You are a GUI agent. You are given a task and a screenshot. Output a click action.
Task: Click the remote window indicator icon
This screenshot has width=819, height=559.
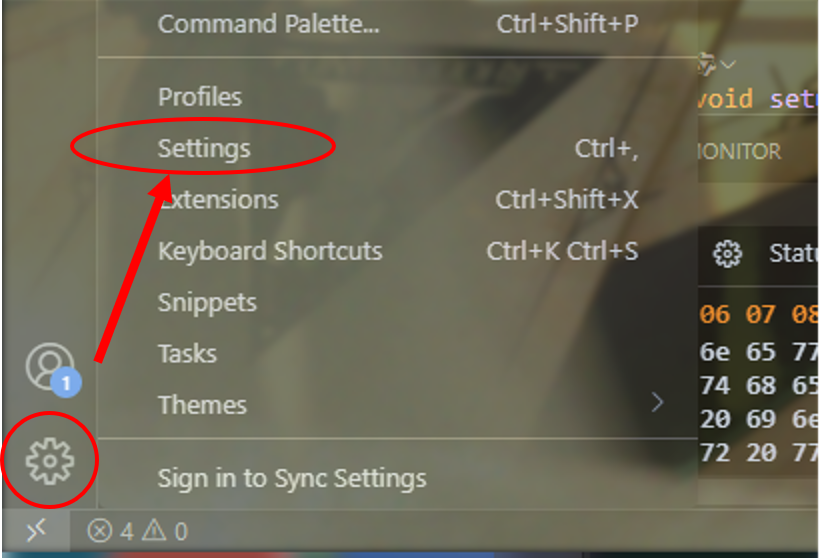click(35, 530)
